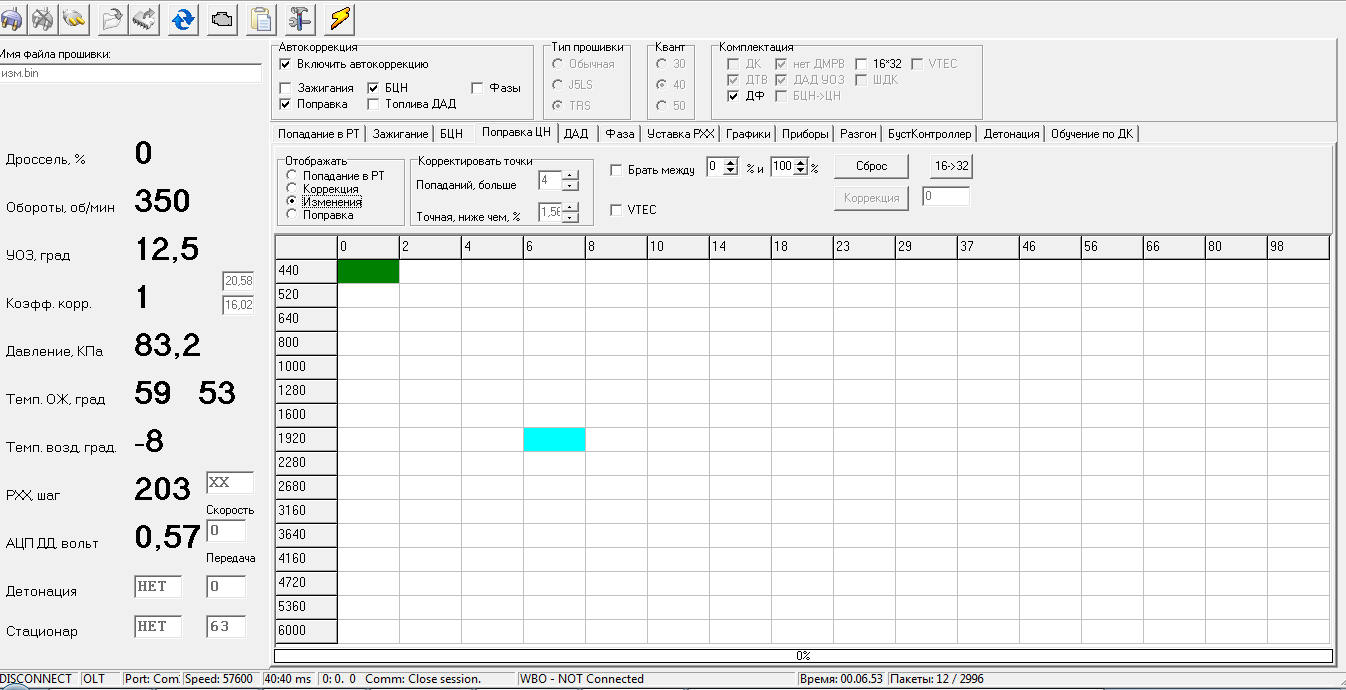Click 'Speed: 57600' status bar entry

point(220,679)
